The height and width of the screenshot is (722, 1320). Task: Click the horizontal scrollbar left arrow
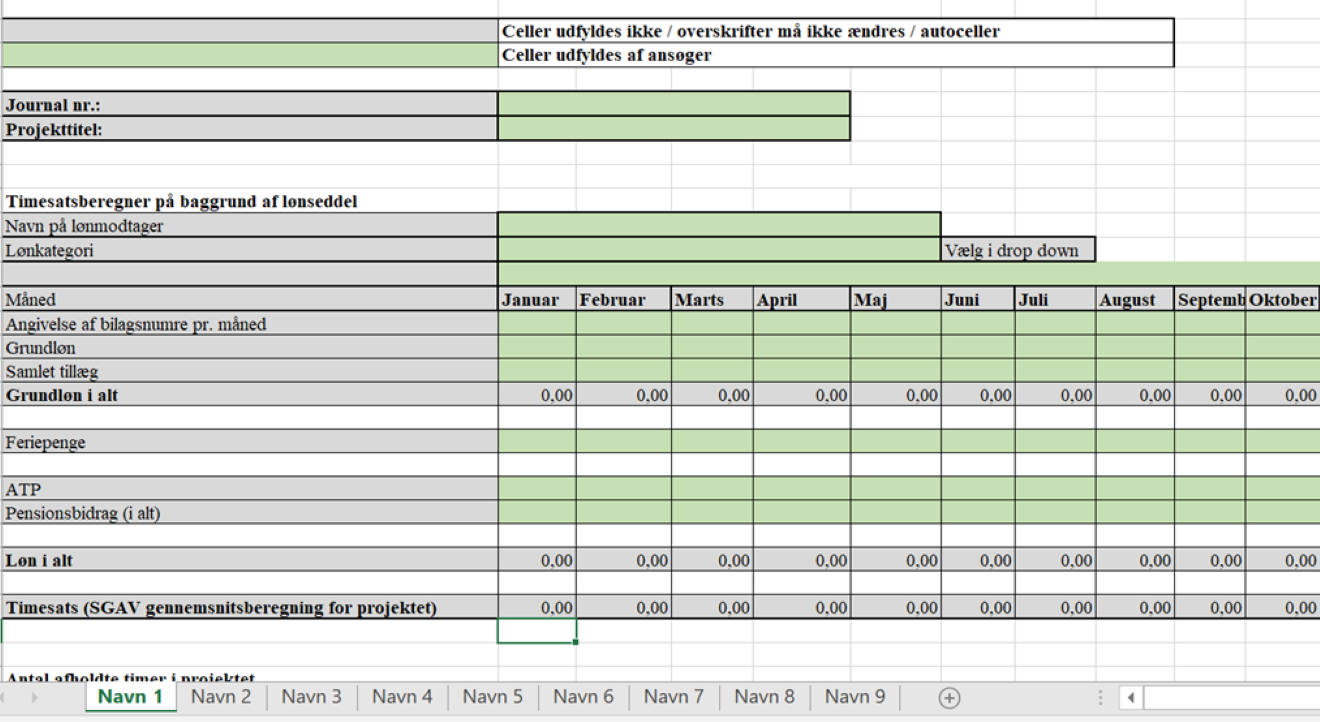coord(1130,698)
